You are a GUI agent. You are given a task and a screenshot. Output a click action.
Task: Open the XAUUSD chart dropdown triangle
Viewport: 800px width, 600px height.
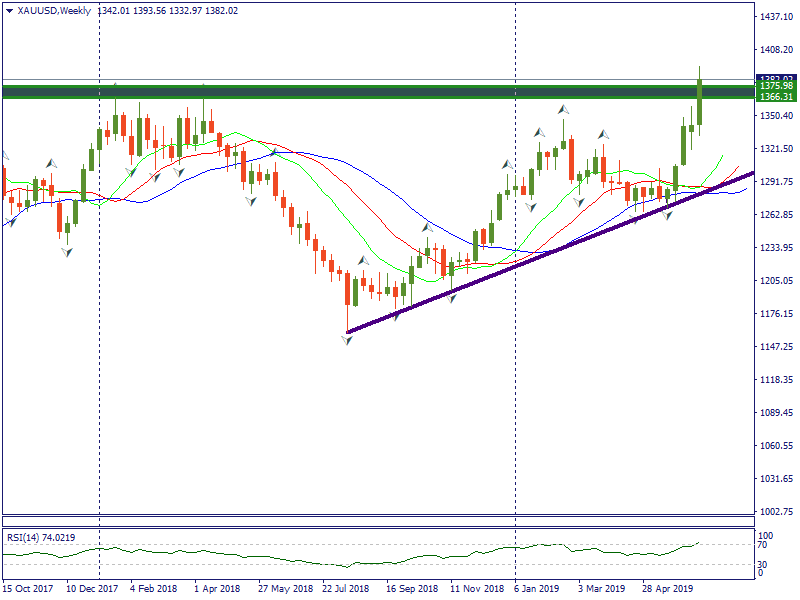click(x=9, y=11)
